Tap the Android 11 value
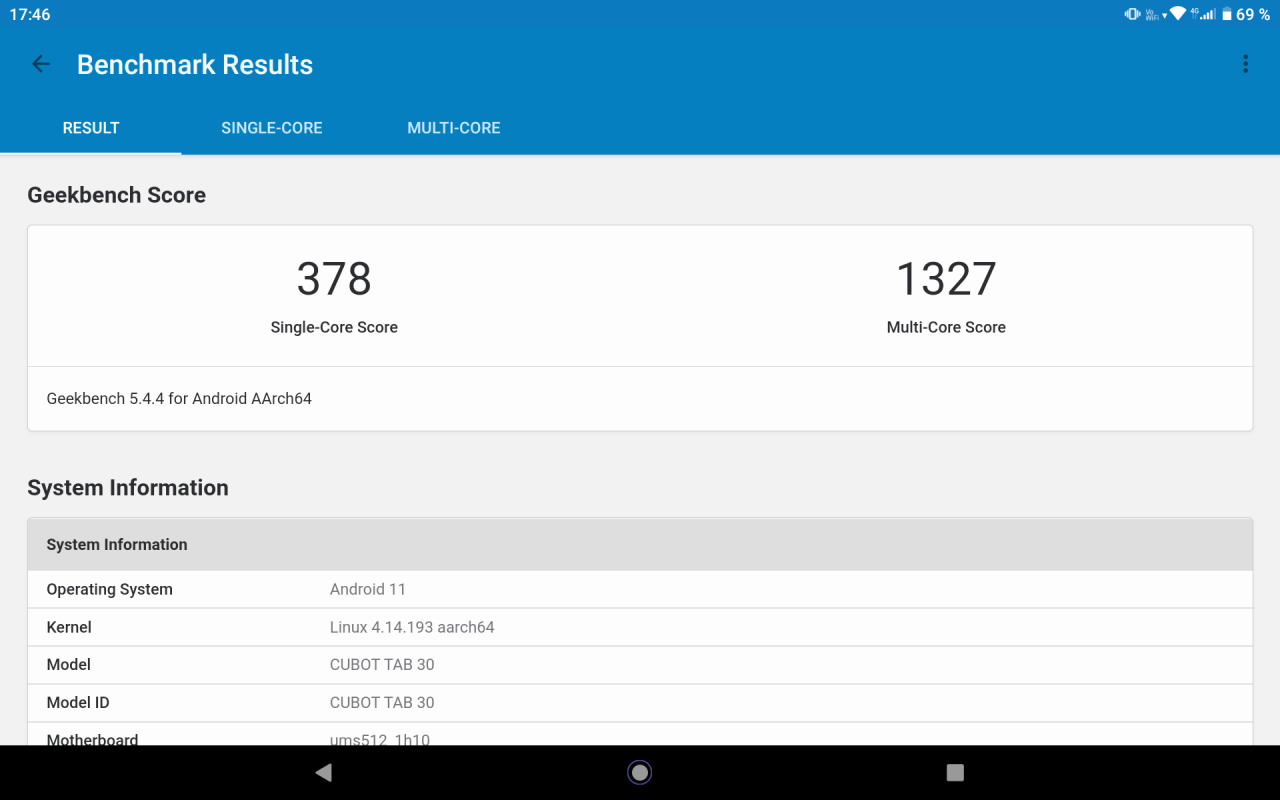 point(368,589)
